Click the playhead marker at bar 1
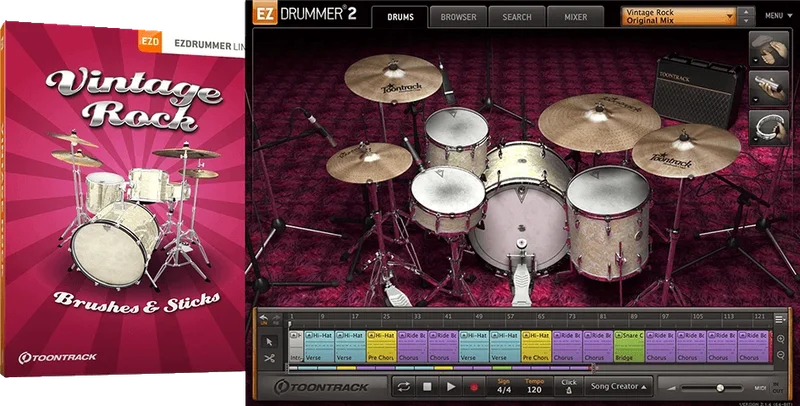This screenshot has height=406, width=800. tap(290, 324)
